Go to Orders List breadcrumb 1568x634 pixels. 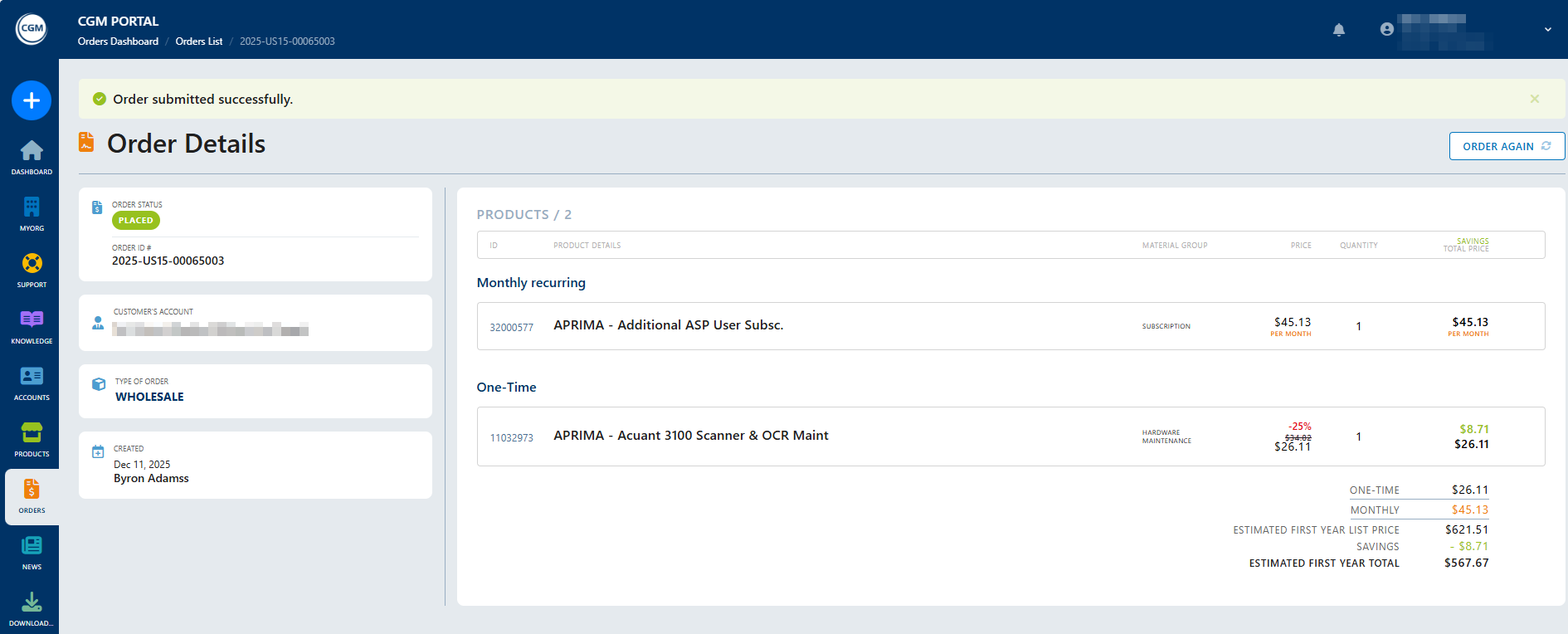pyautogui.click(x=199, y=41)
